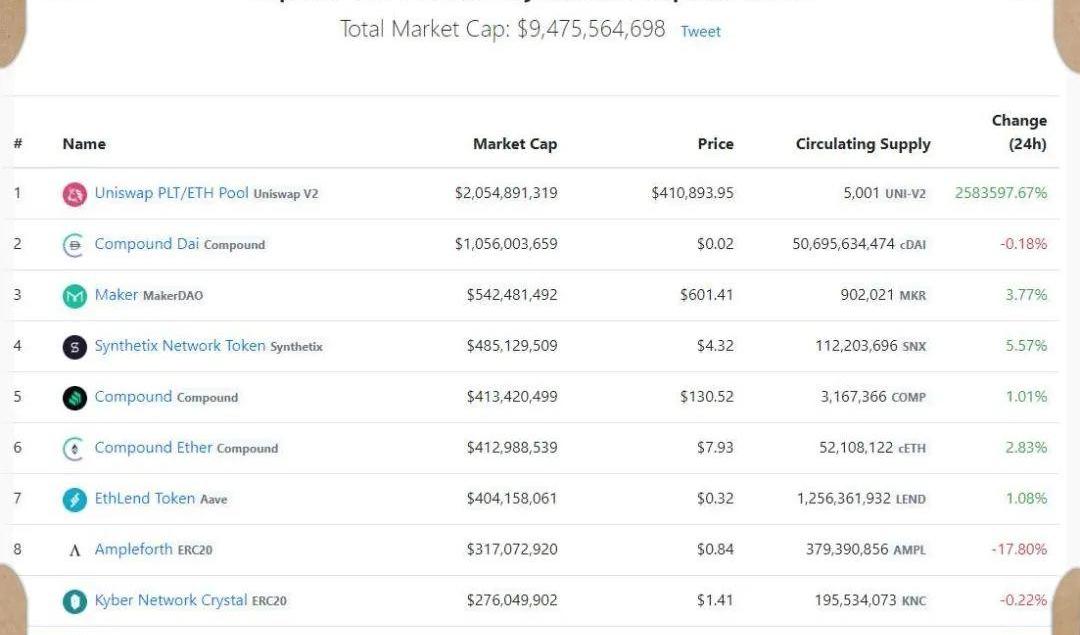Click the Synthetix Network Token icon
1080x635 pixels.
[x=75, y=347]
